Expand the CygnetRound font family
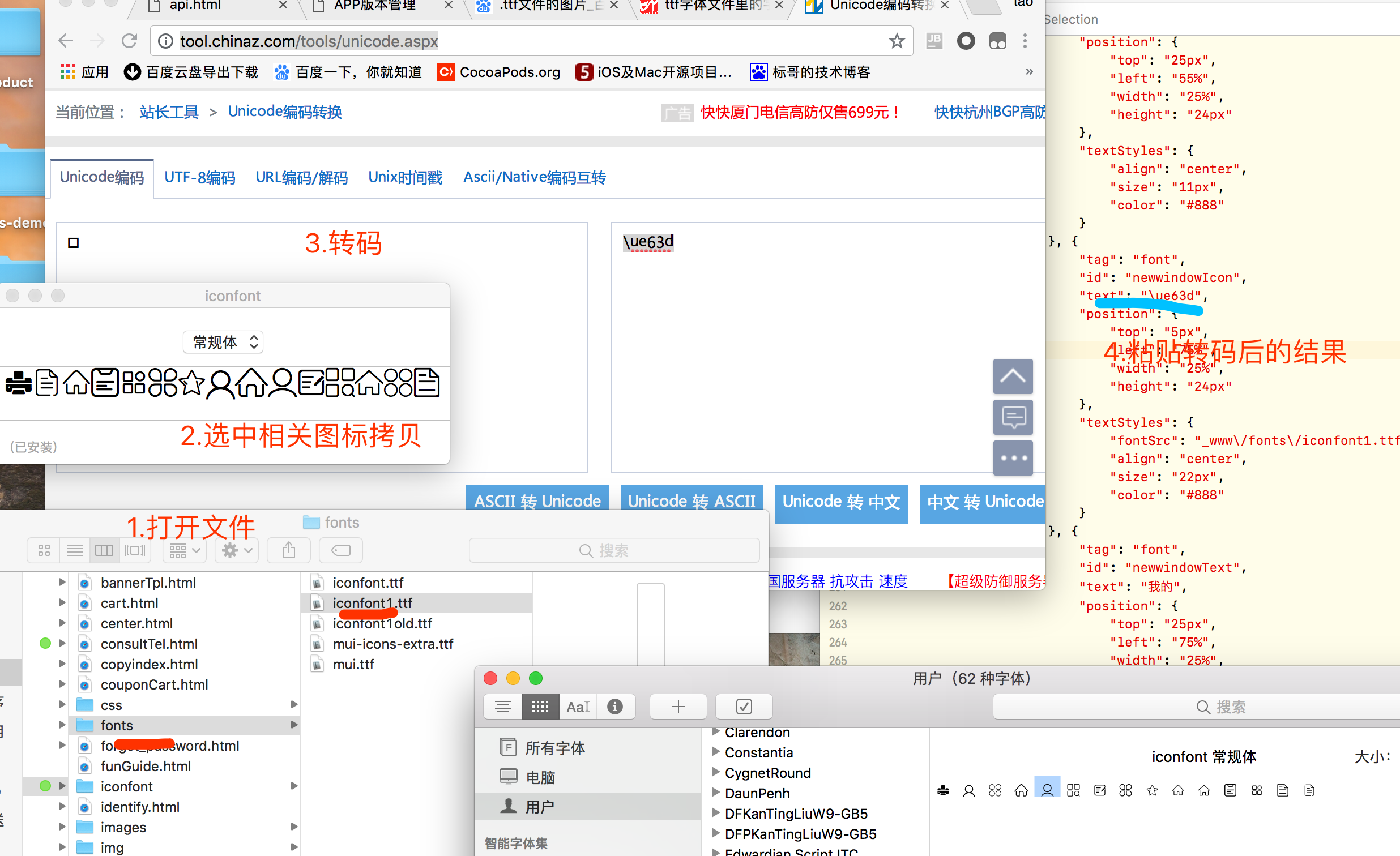This screenshot has width=1400, height=856. tap(716, 773)
